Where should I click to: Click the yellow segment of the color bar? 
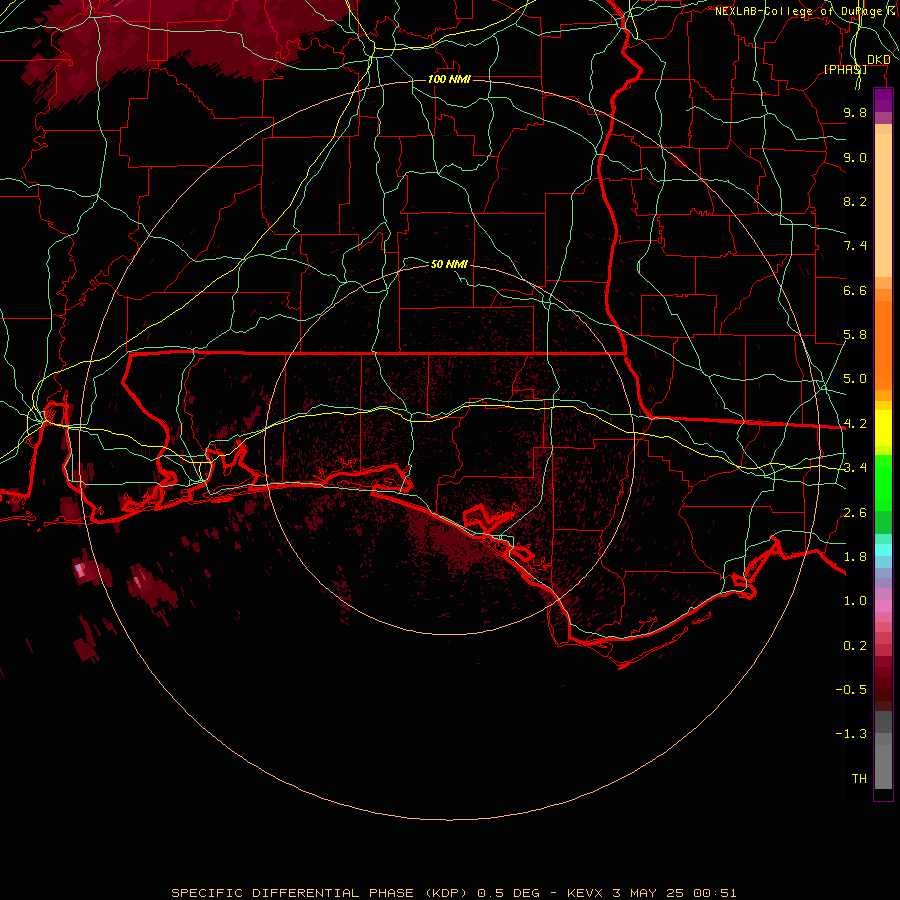(x=883, y=428)
